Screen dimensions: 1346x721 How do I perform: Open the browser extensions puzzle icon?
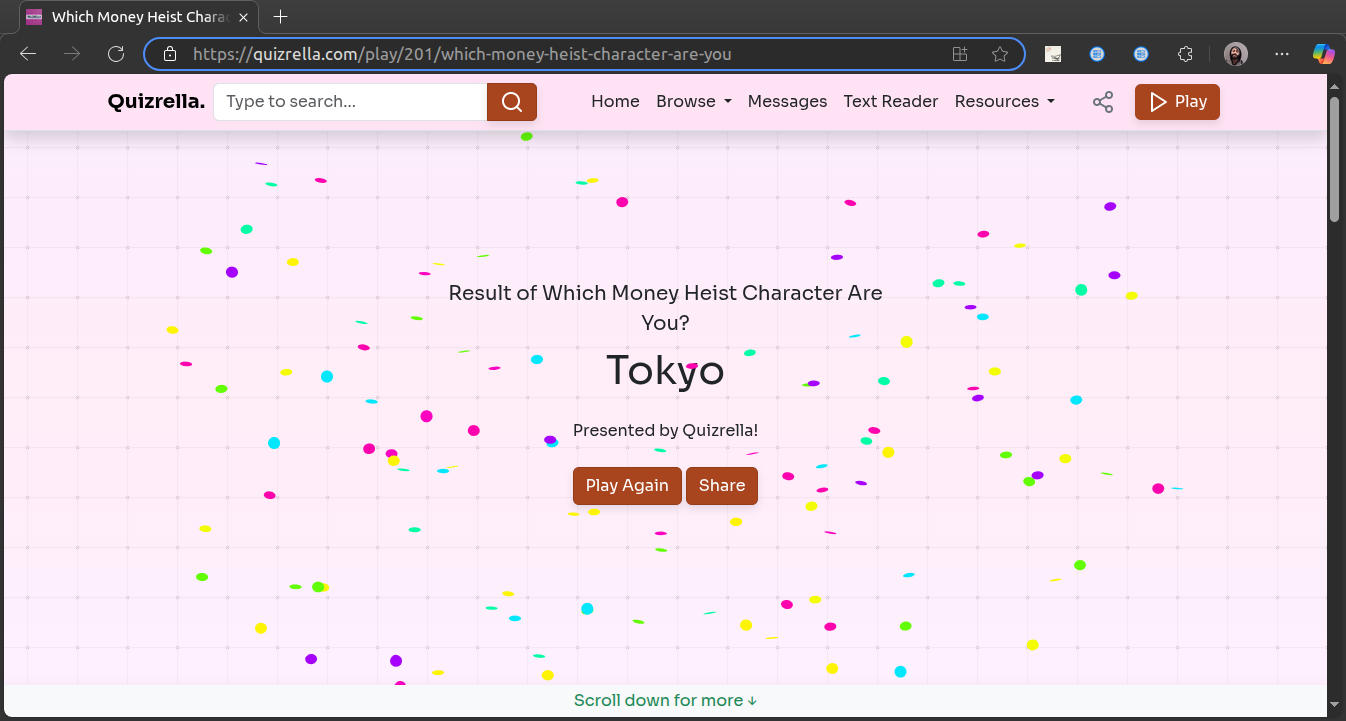pyautogui.click(x=1184, y=54)
